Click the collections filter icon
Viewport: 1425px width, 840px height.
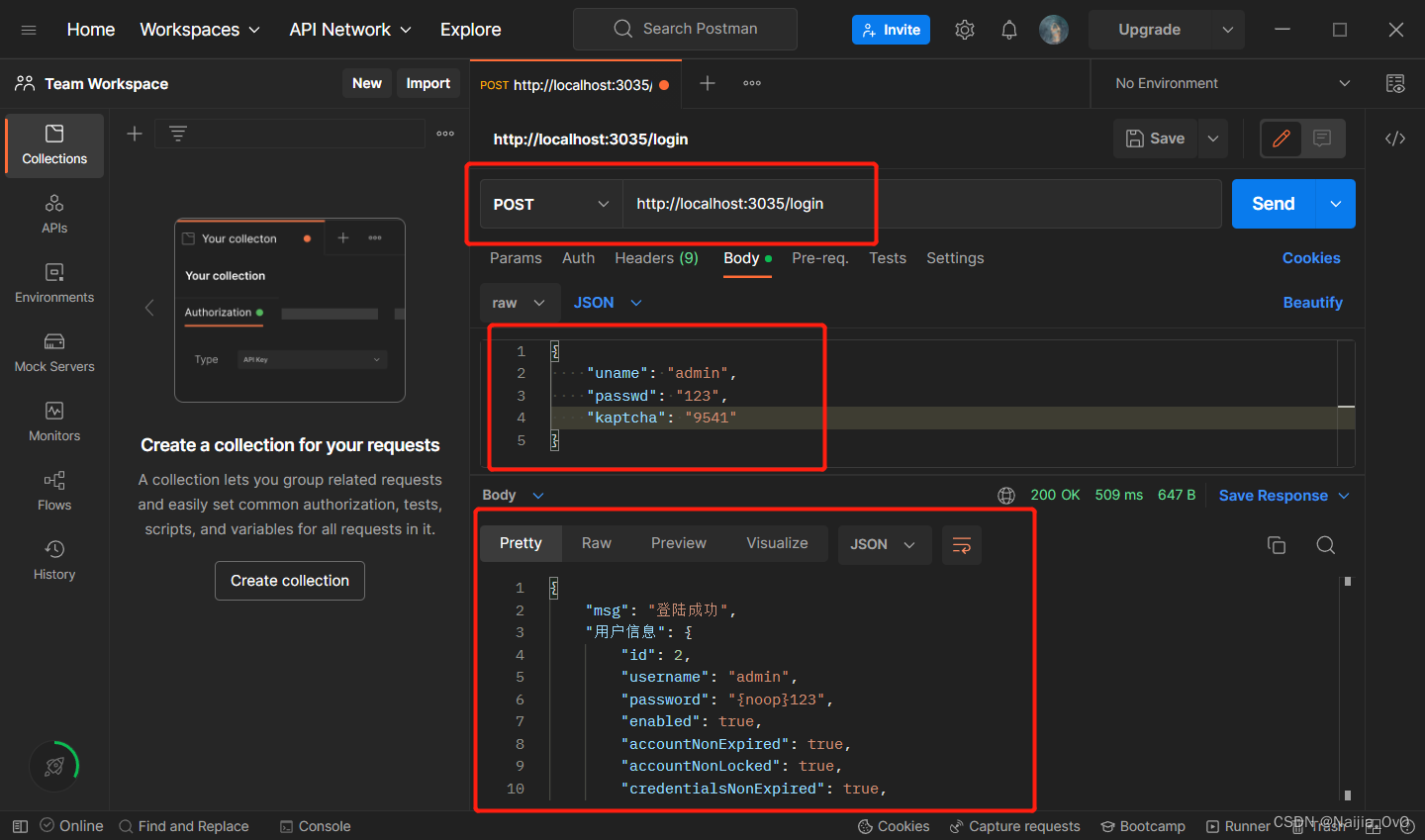coord(178,134)
